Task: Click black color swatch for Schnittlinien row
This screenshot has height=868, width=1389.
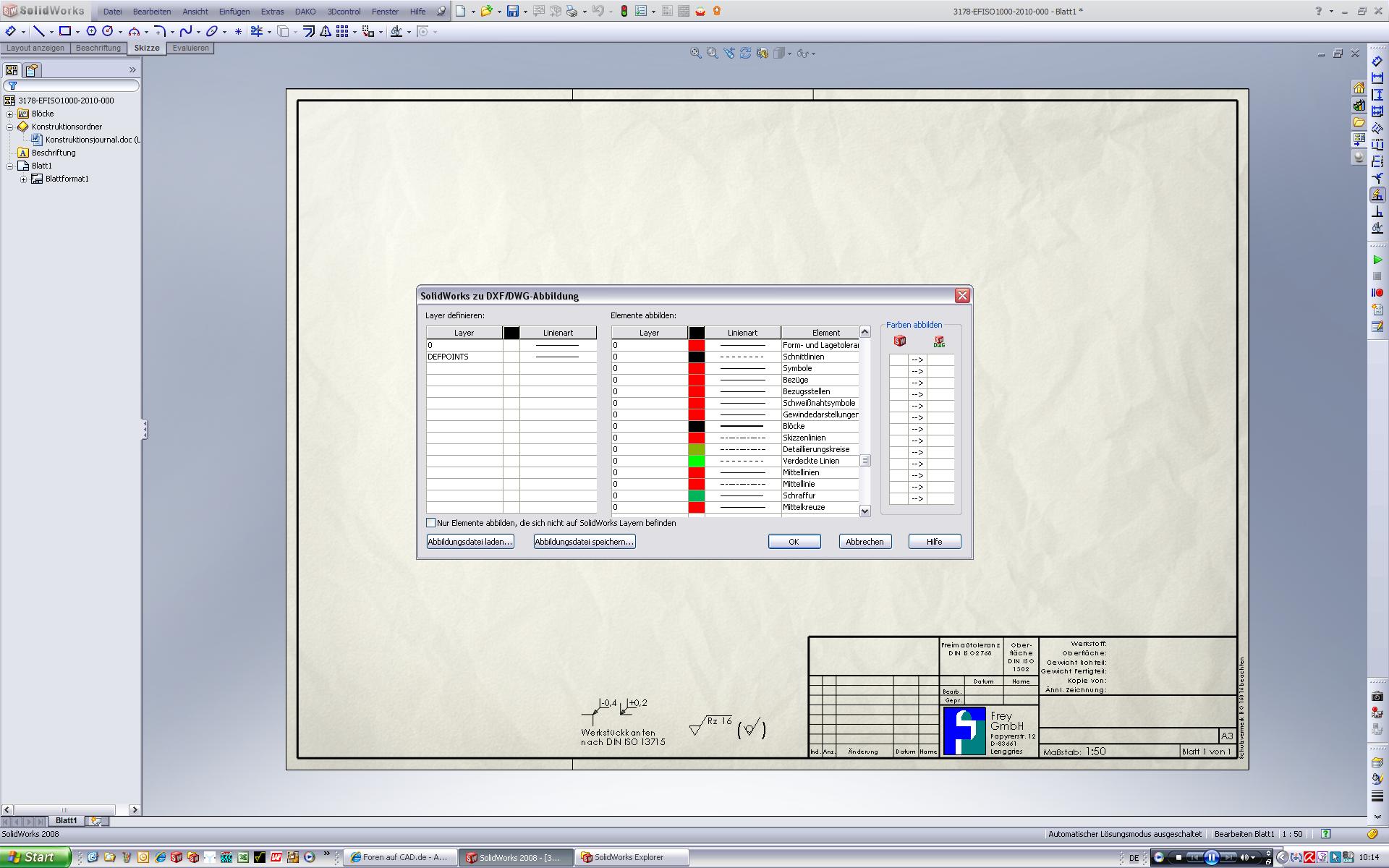Action: point(696,357)
